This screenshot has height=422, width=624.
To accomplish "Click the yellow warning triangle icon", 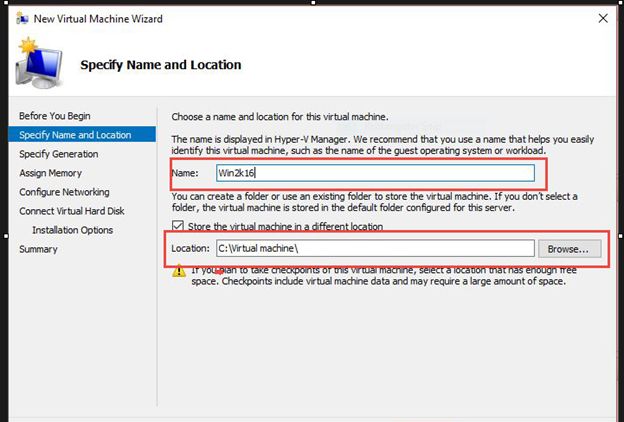I will [179, 271].
